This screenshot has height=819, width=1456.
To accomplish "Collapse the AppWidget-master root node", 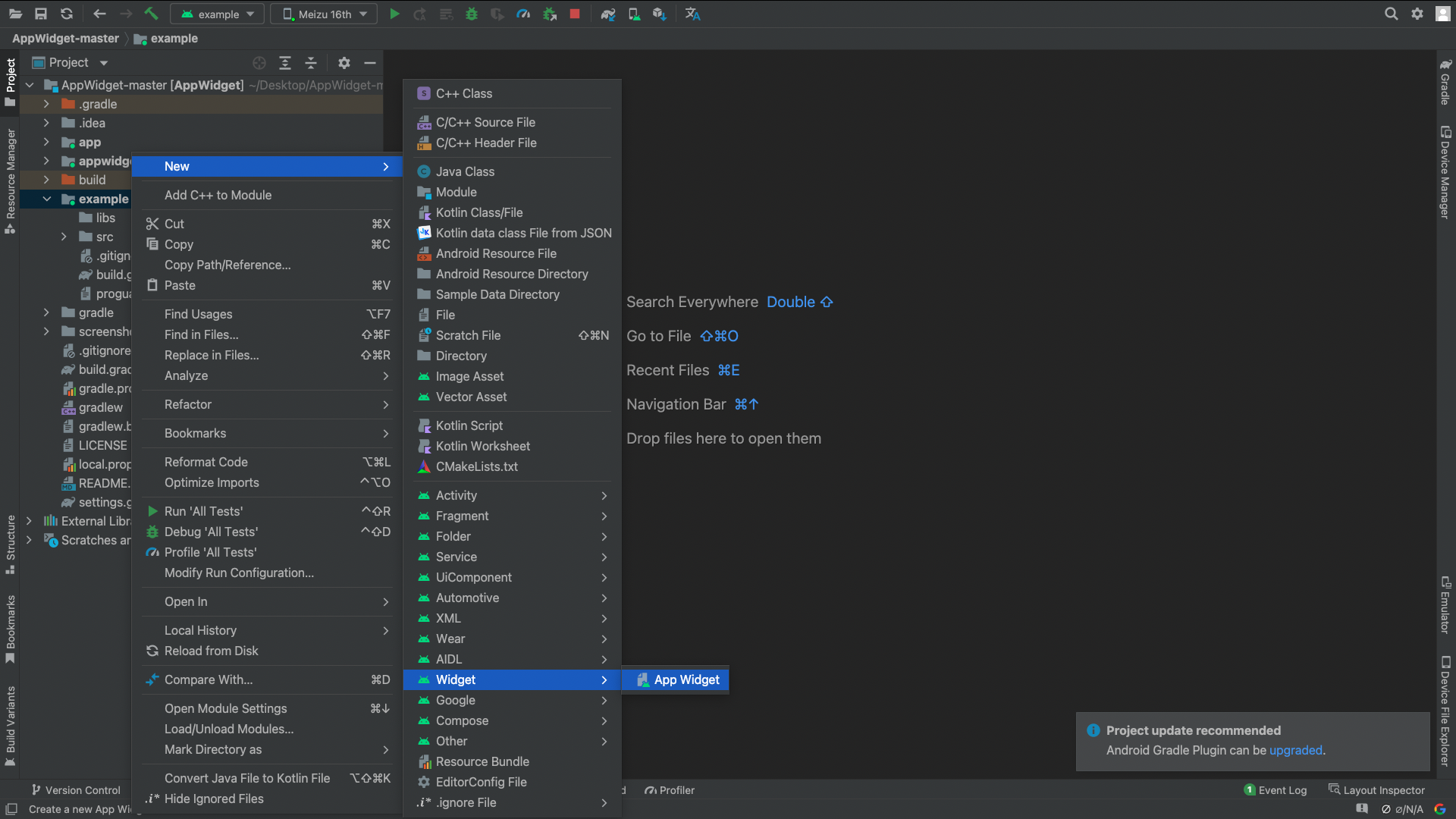I will click(29, 85).
